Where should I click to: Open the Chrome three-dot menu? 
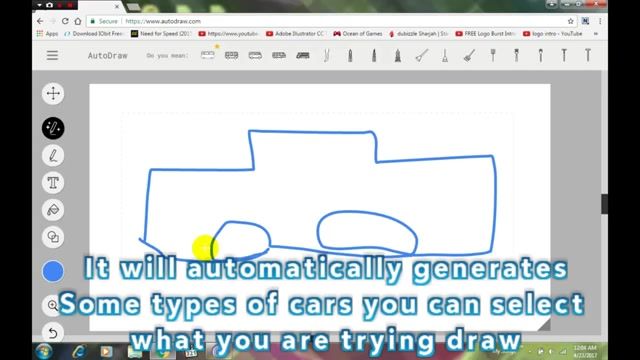point(600,21)
